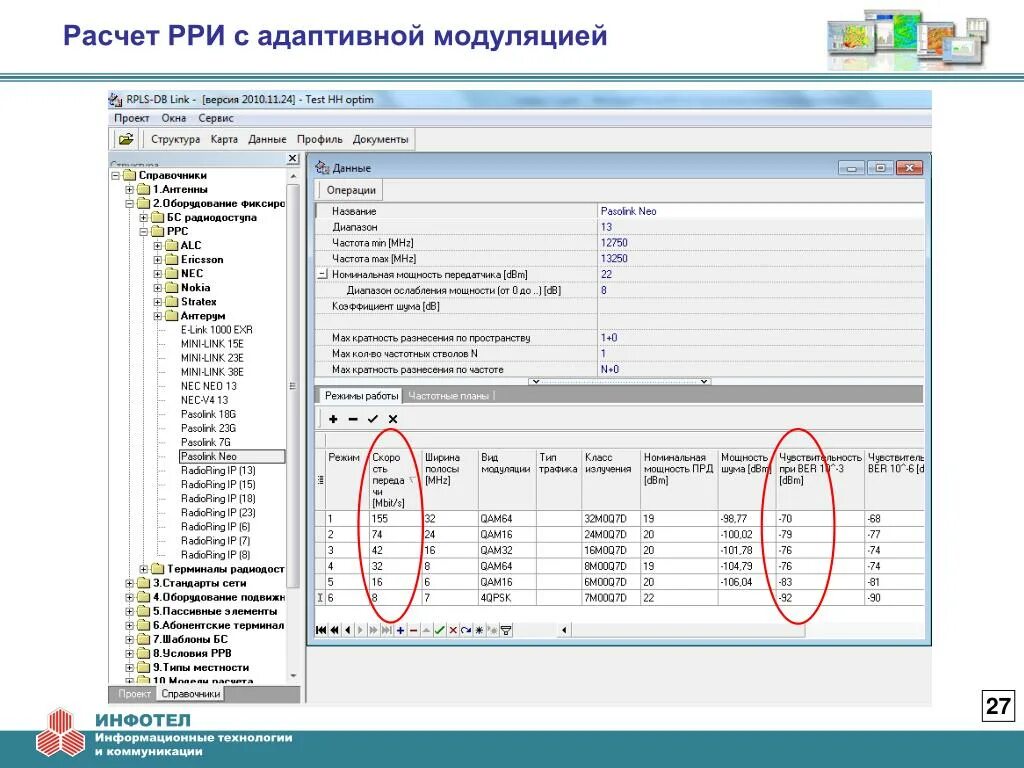
Task: Expand the NEC folder
Action: click(157, 274)
